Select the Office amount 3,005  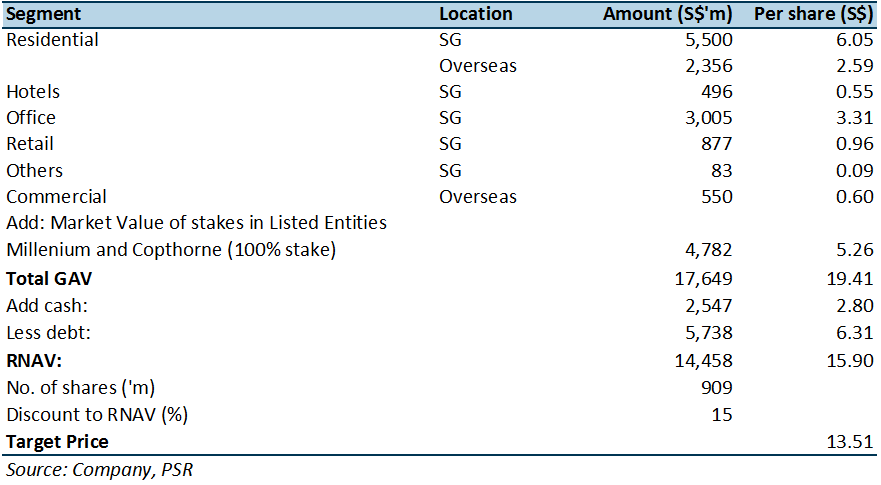click(709, 117)
